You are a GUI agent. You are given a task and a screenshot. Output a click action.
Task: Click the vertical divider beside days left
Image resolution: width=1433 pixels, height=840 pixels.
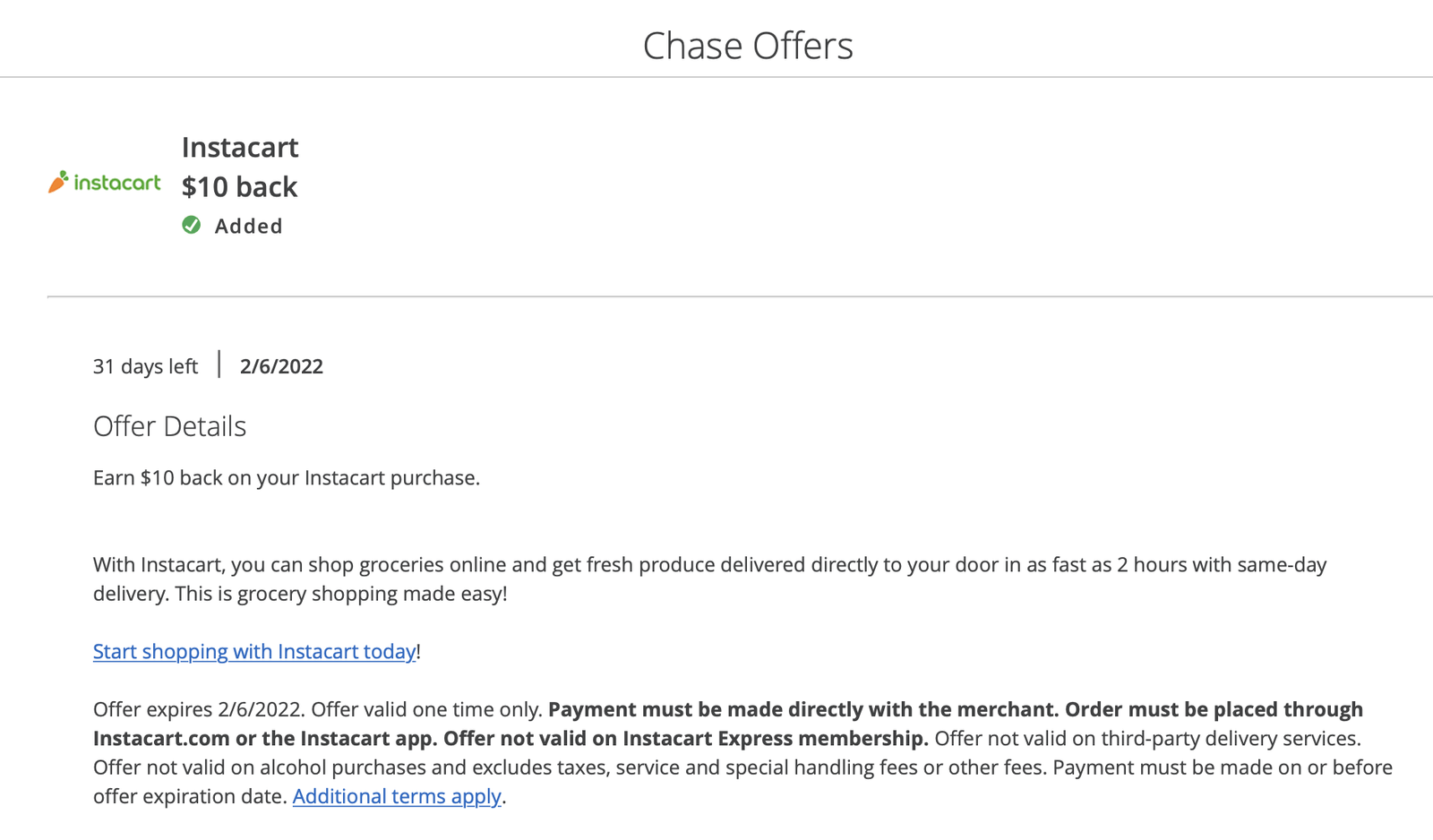click(x=219, y=364)
